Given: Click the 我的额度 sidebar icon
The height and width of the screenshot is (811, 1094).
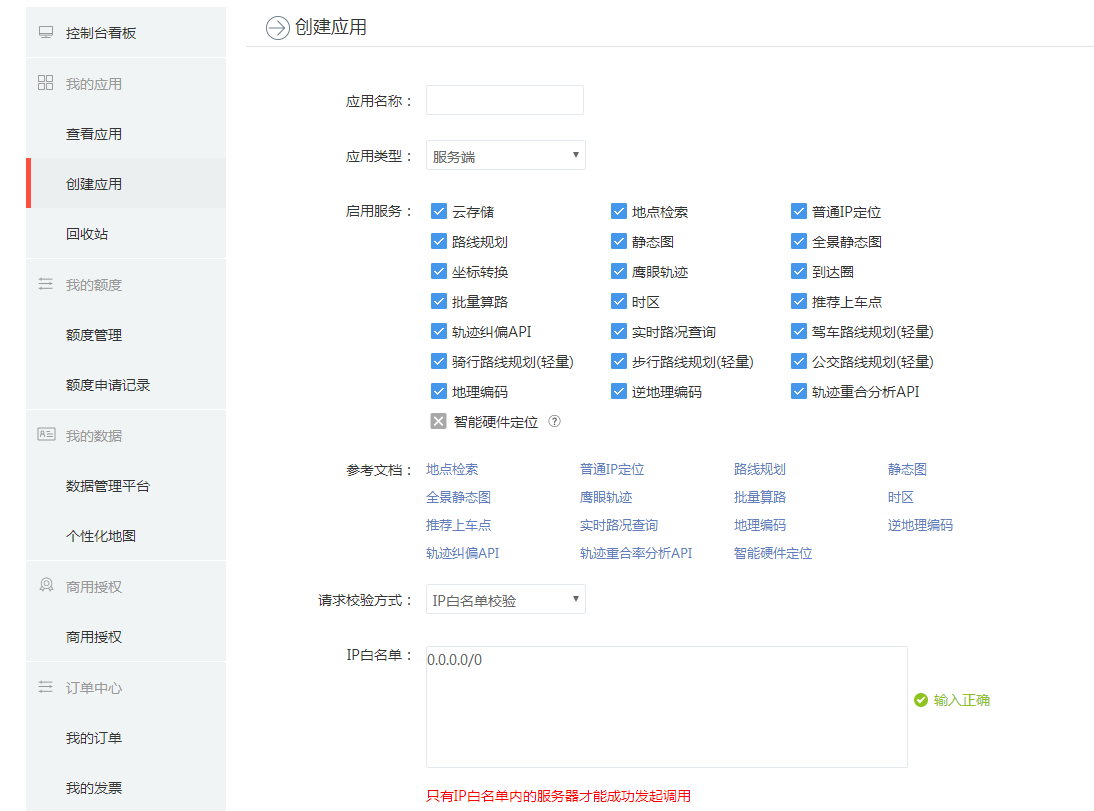Looking at the screenshot, I should (x=45, y=284).
